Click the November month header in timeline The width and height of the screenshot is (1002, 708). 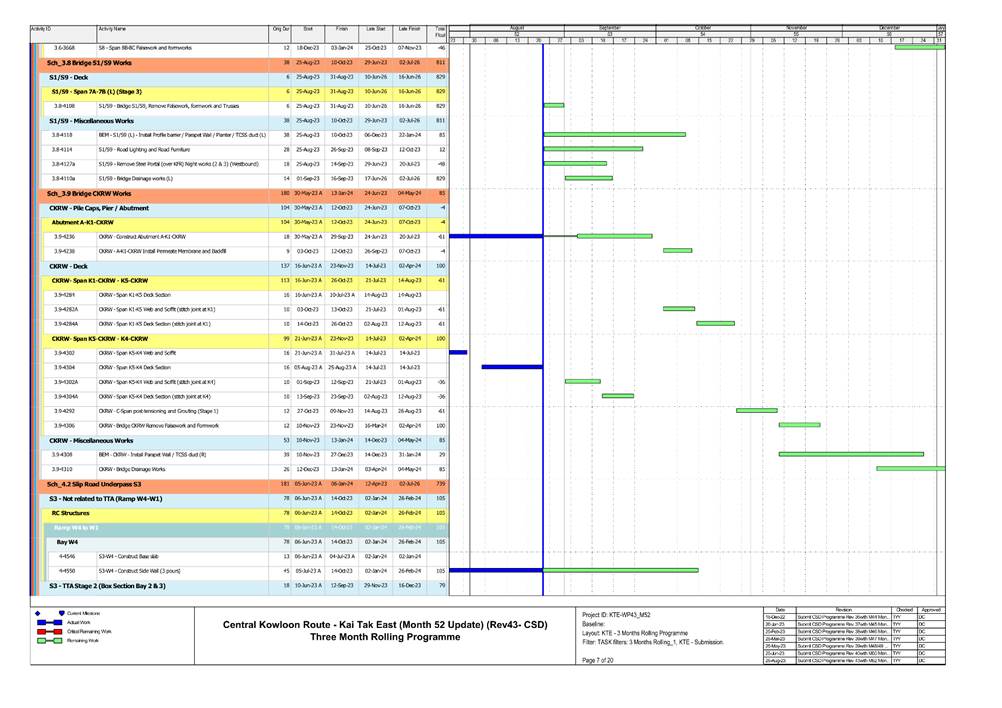coord(797,27)
